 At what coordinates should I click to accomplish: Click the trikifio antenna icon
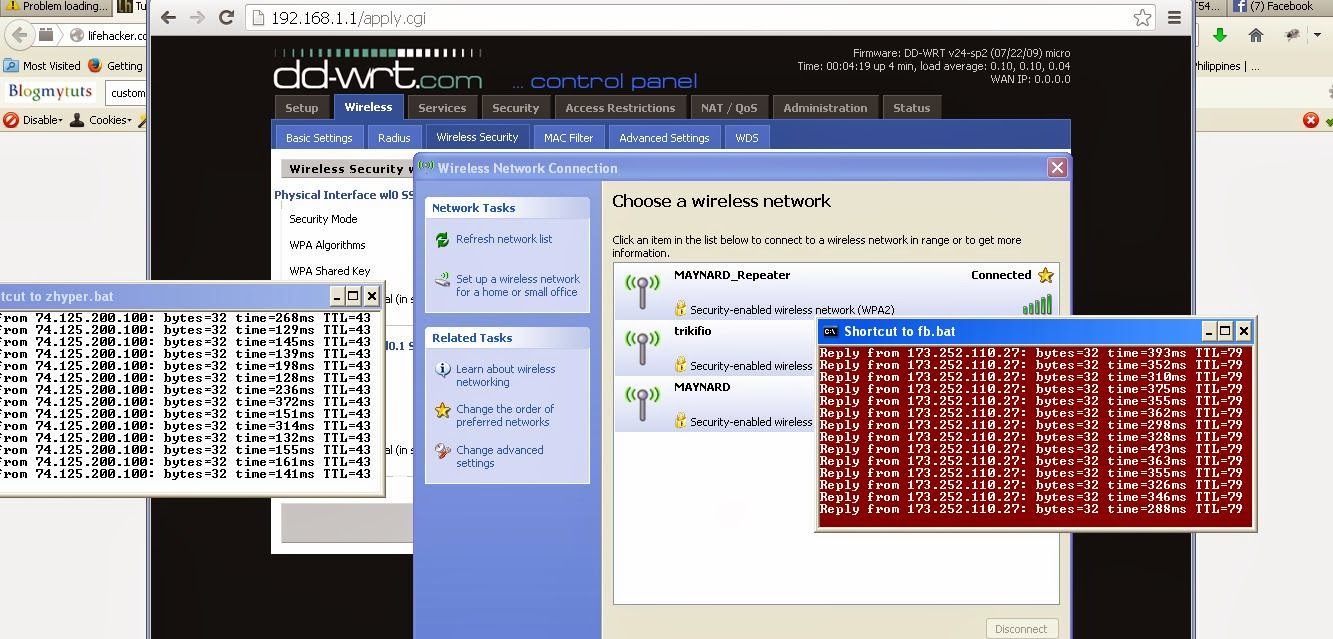coord(642,347)
